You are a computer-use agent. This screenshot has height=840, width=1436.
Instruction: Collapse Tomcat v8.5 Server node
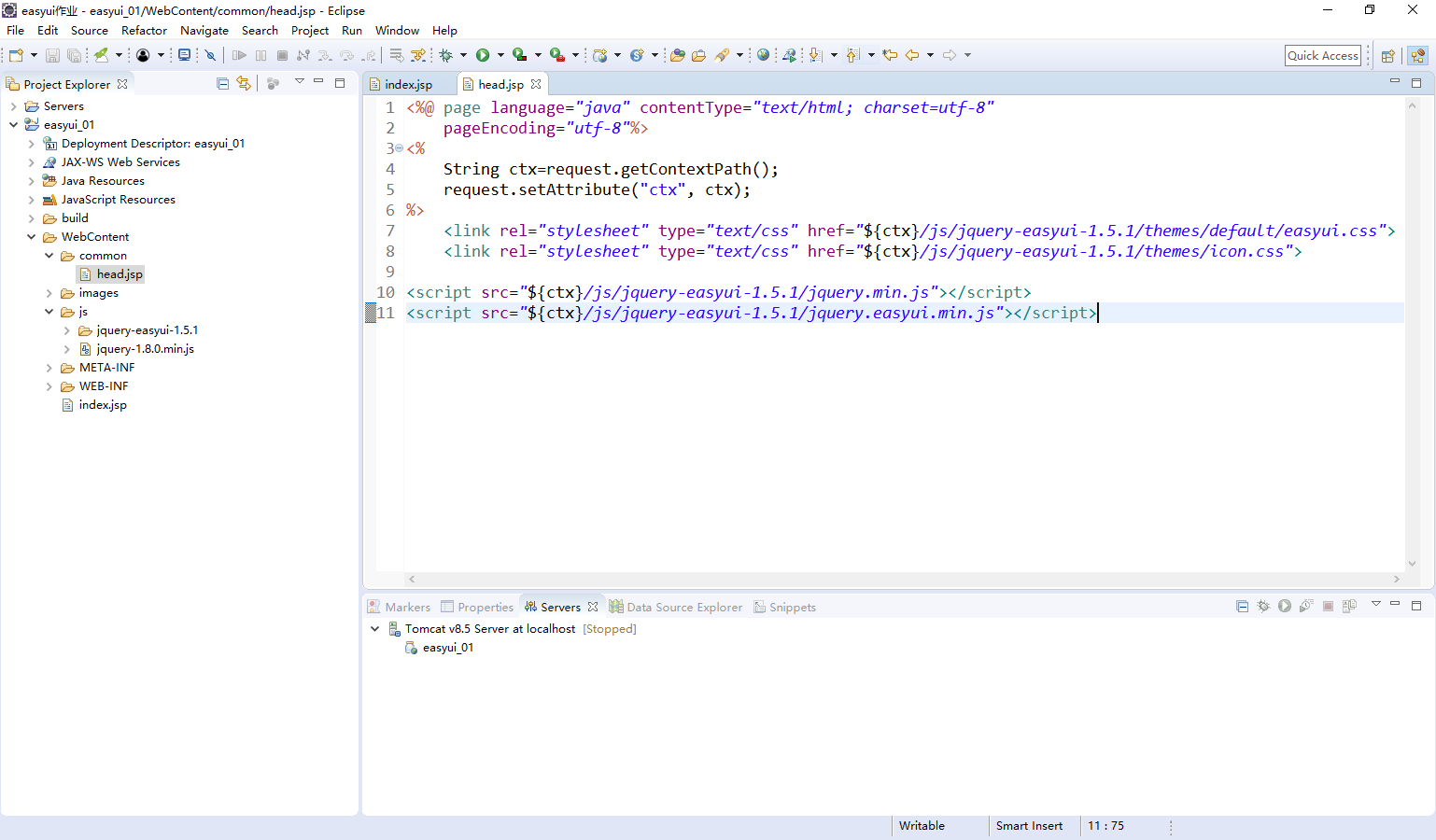click(374, 629)
